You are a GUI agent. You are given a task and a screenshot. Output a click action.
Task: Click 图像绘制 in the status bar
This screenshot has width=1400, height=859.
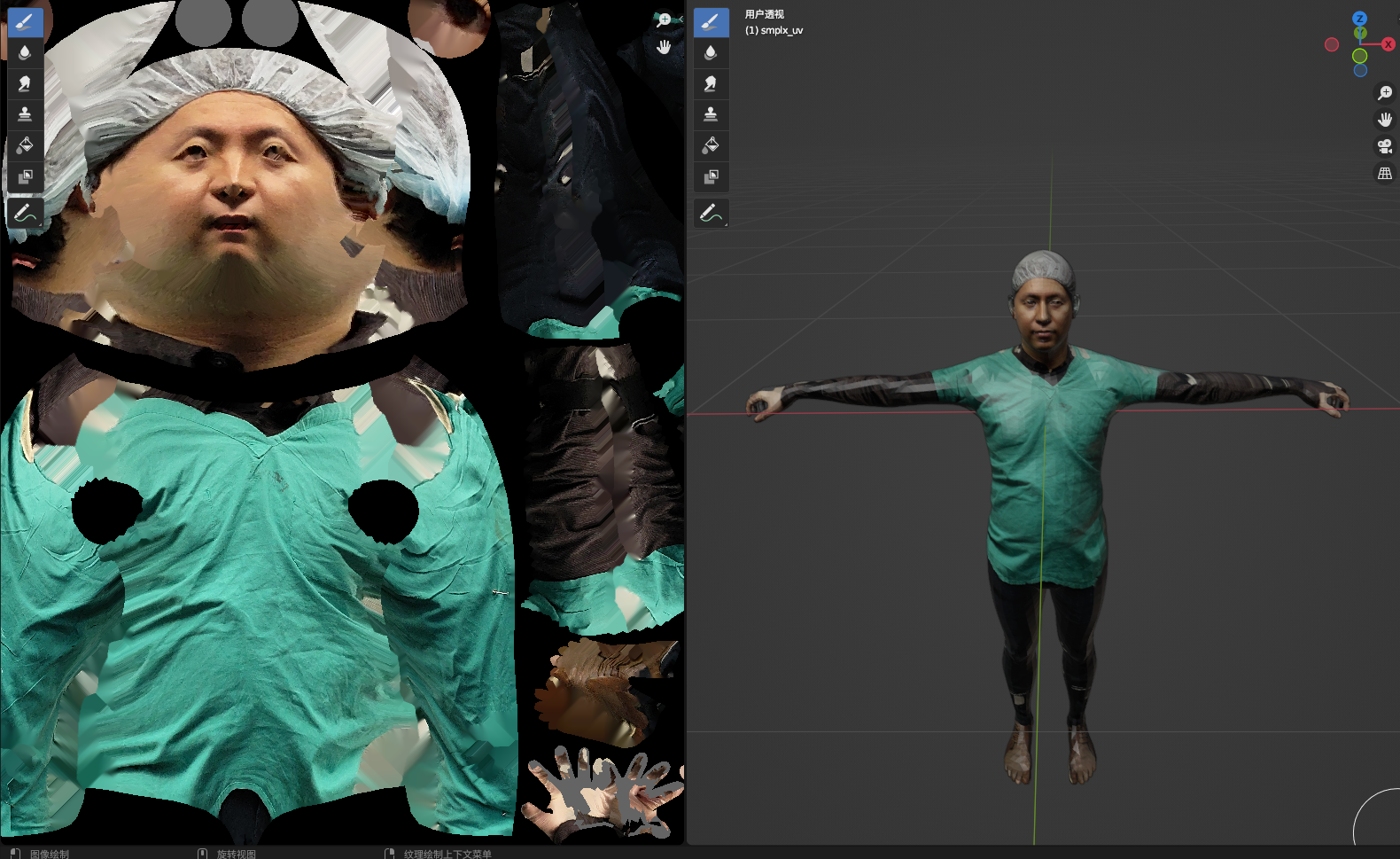point(50,854)
